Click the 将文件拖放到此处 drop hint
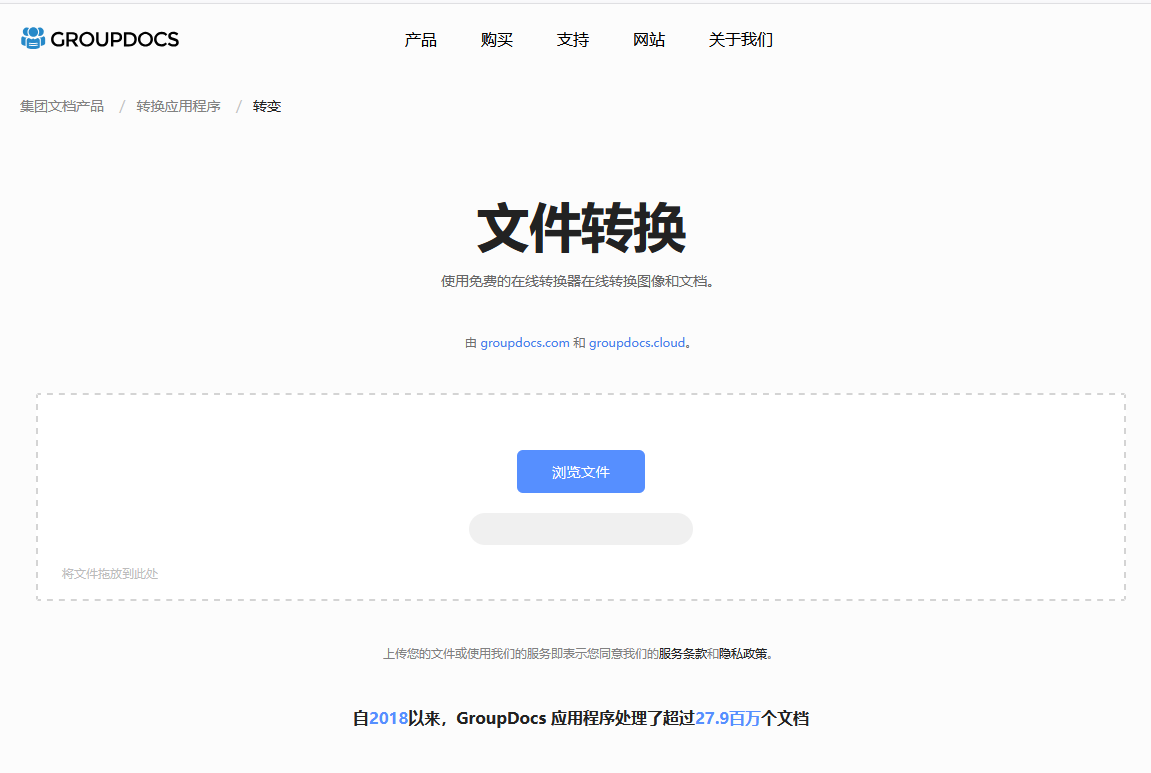Screen dimensions: 1151x773 pyautogui.click(x=110, y=573)
